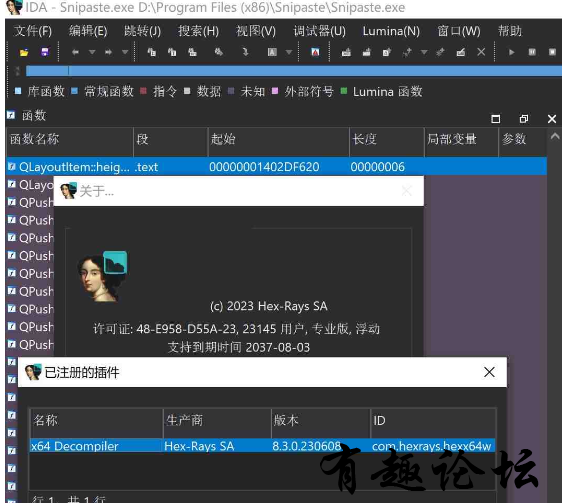This screenshot has width=562, height=503.
Task: Click functions list scrollbar up arrow
Action: 554,136
